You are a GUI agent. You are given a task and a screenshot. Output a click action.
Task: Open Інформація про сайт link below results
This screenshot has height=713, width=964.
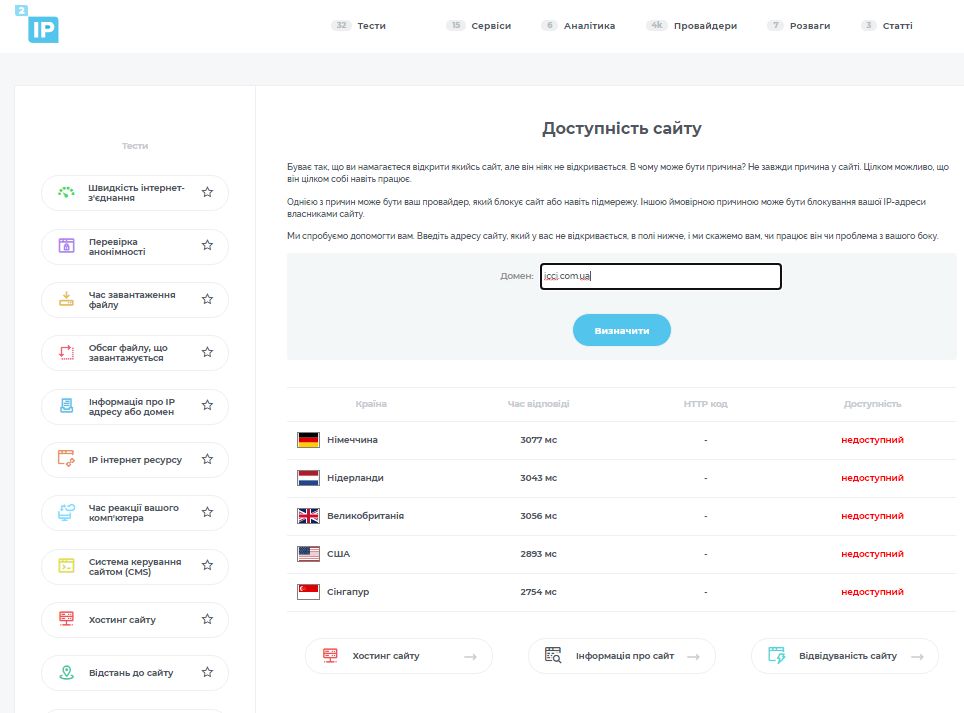click(622, 656)
